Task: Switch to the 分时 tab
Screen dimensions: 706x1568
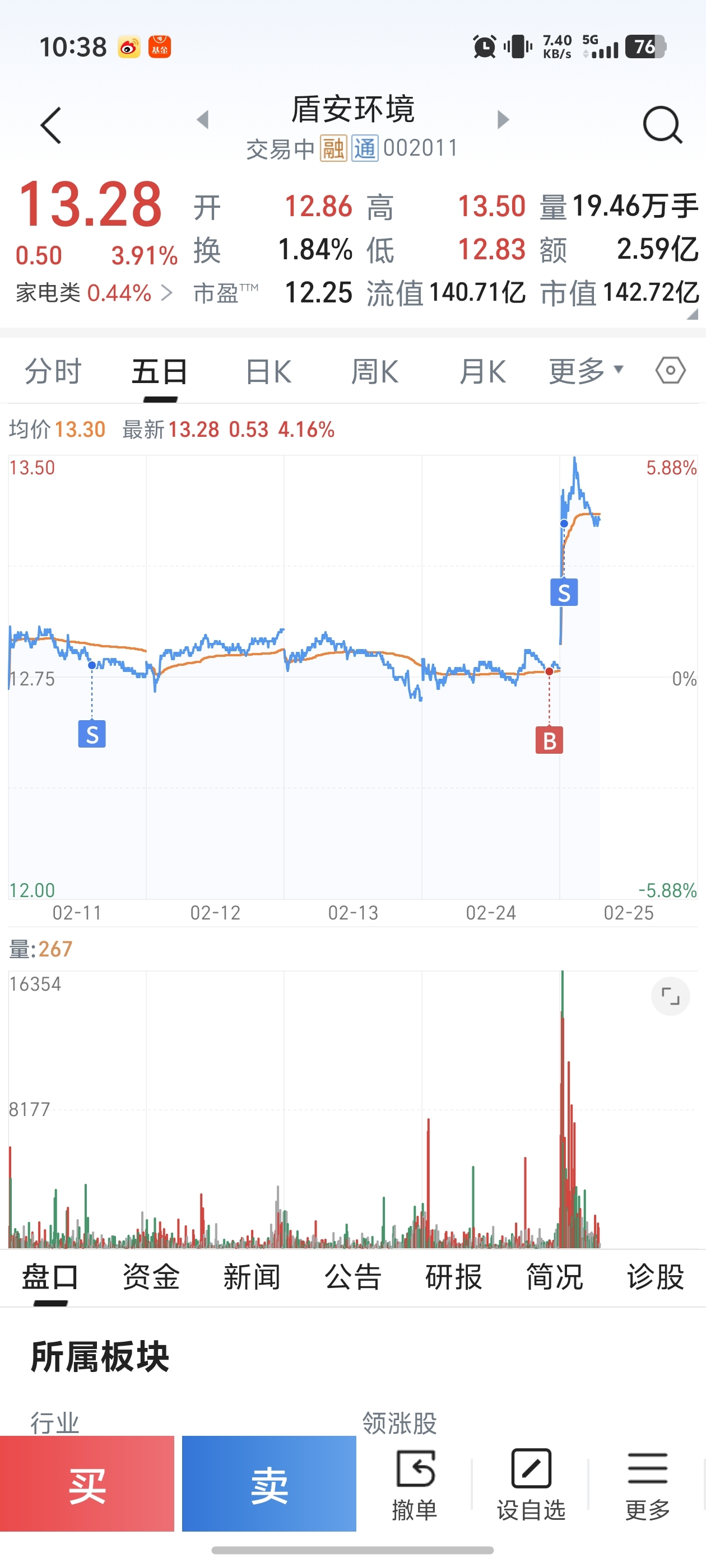Action: click(53, 371)
